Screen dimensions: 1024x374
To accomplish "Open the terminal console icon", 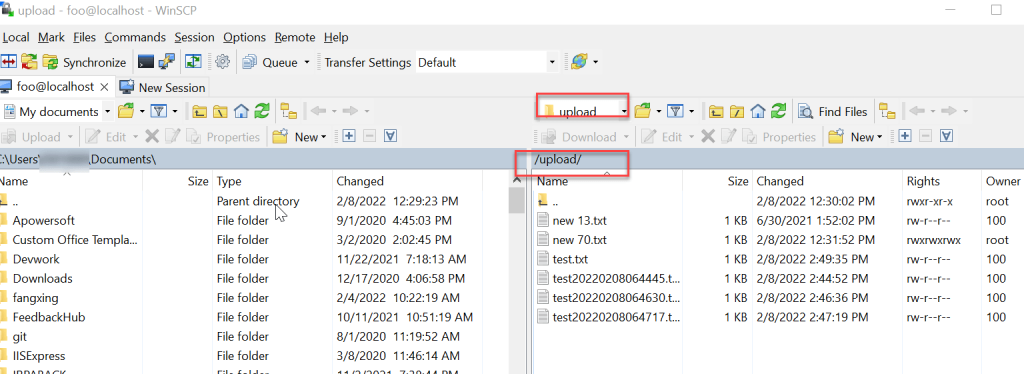I will (146, 62).
